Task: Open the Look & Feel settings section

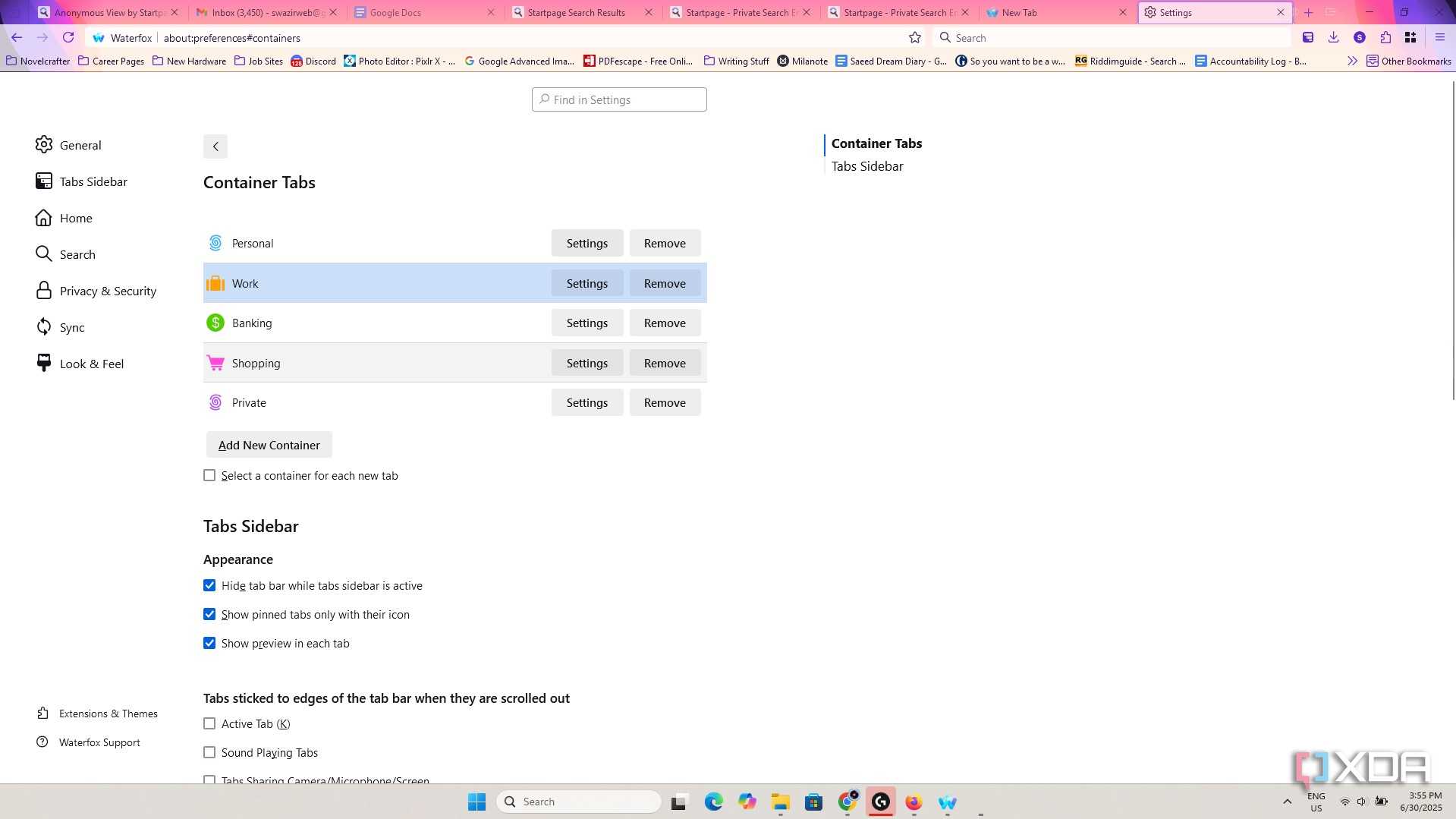Action: coord(80,364)
